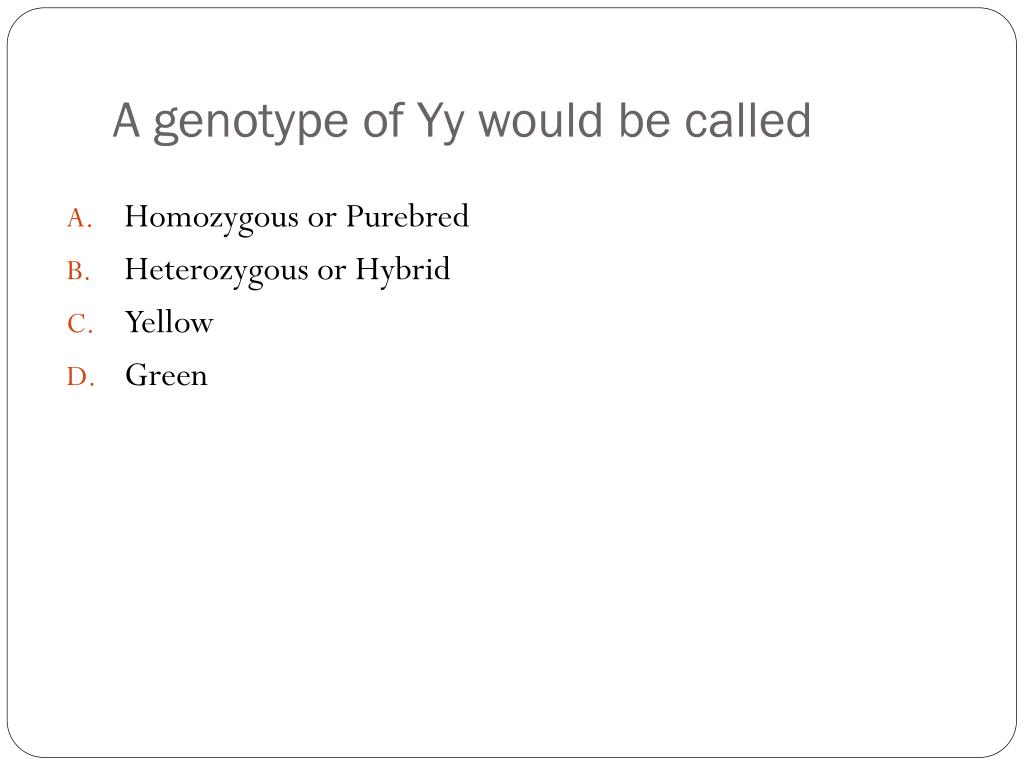Click Yy in the title
Viewport: 1024px width, 768px height.
coord(441,123)
